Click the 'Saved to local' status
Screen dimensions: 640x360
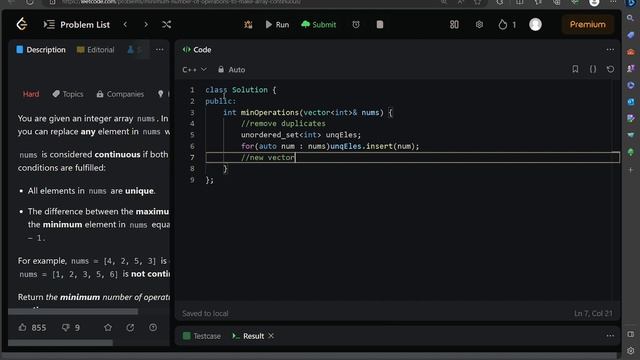[205, 313]
